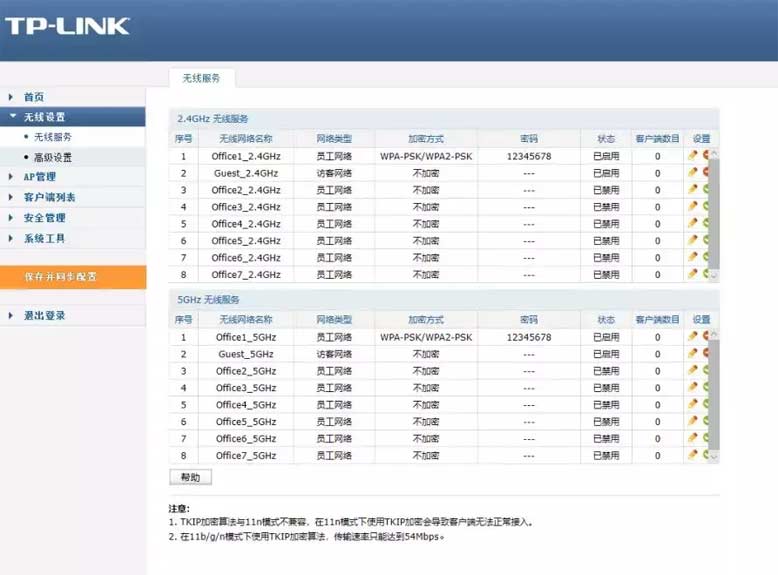The width and height of the screenshot is (778, 575).
Task: Click the pencil icon for Guest_5GHz
Action: [x=693, y=353]
